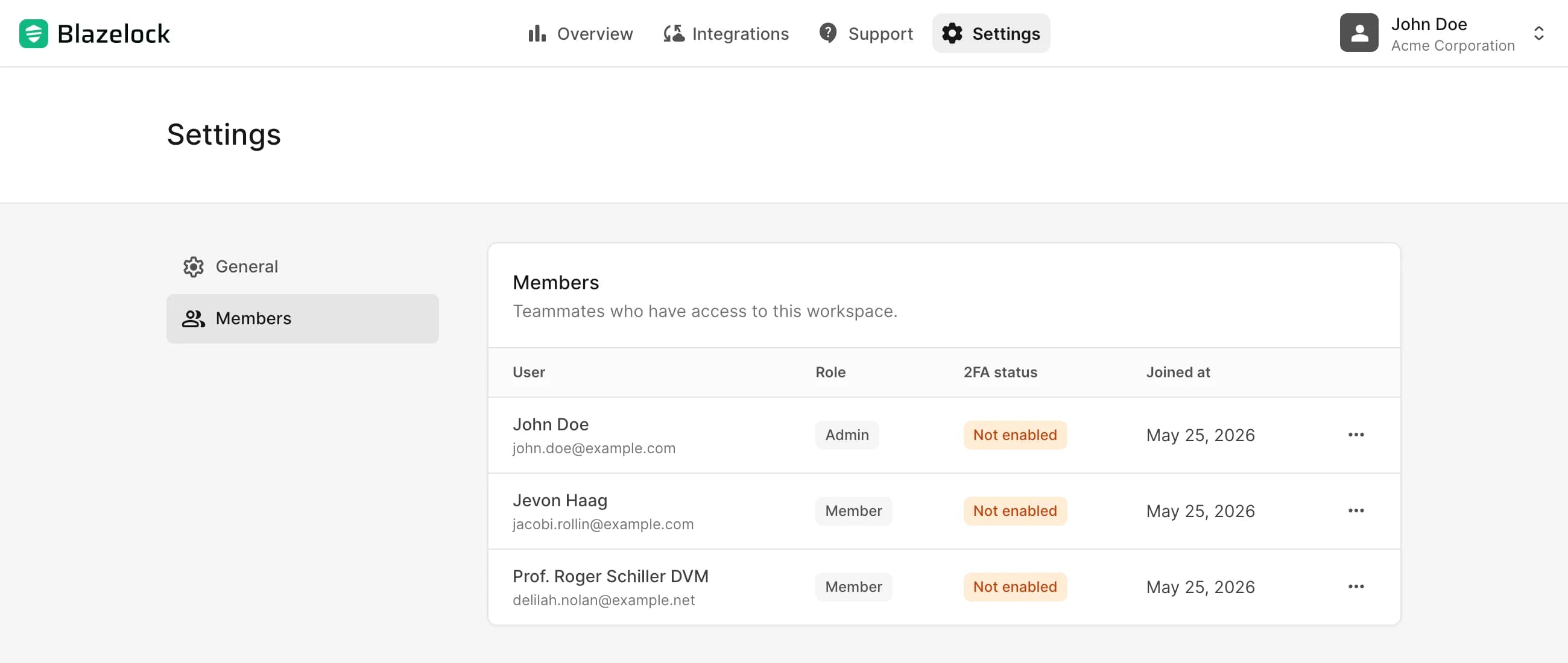
Task: Open General settings section
Action: point(303,267)
